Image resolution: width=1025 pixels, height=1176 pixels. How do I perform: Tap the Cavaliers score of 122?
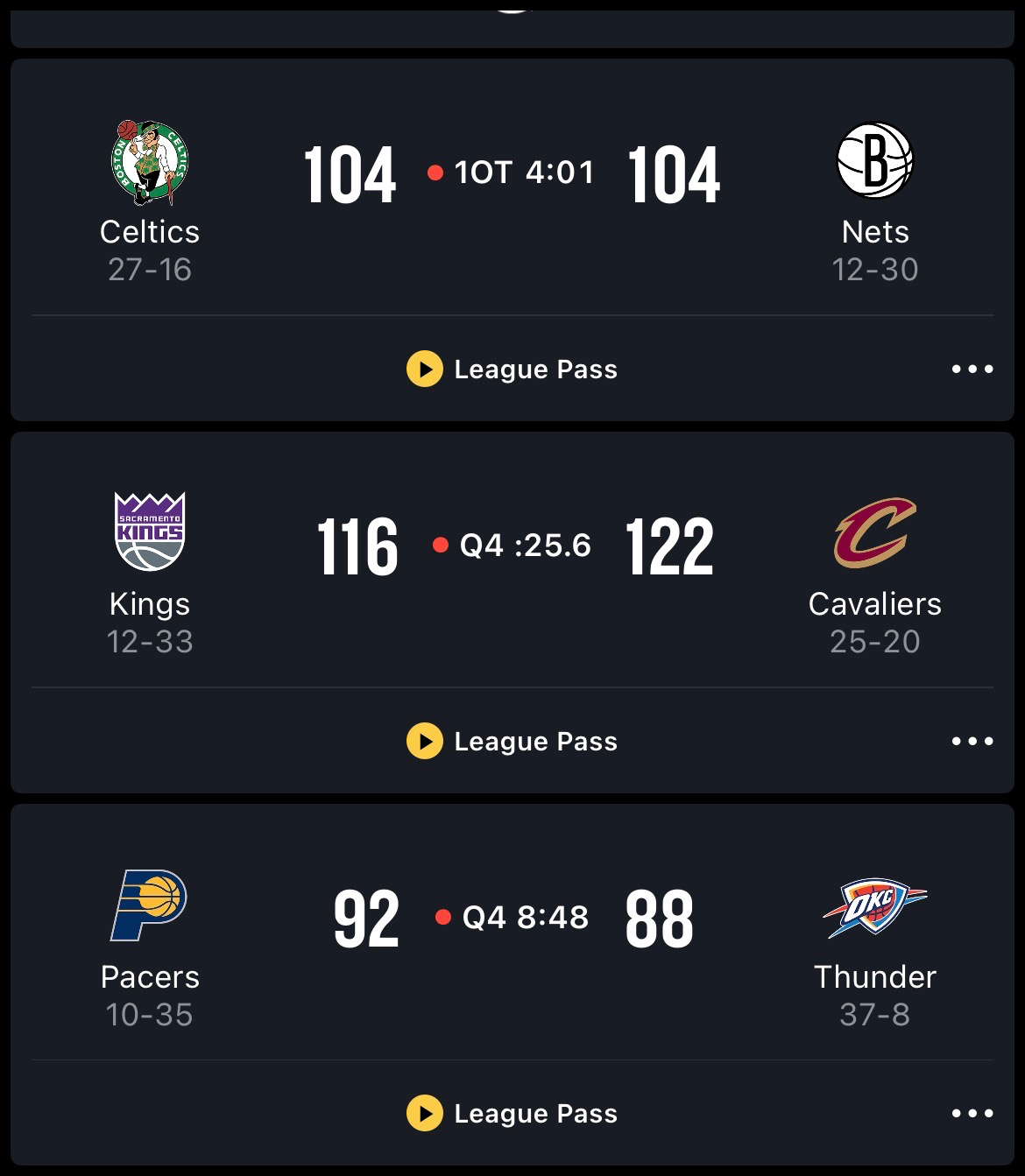coord(670,547)
